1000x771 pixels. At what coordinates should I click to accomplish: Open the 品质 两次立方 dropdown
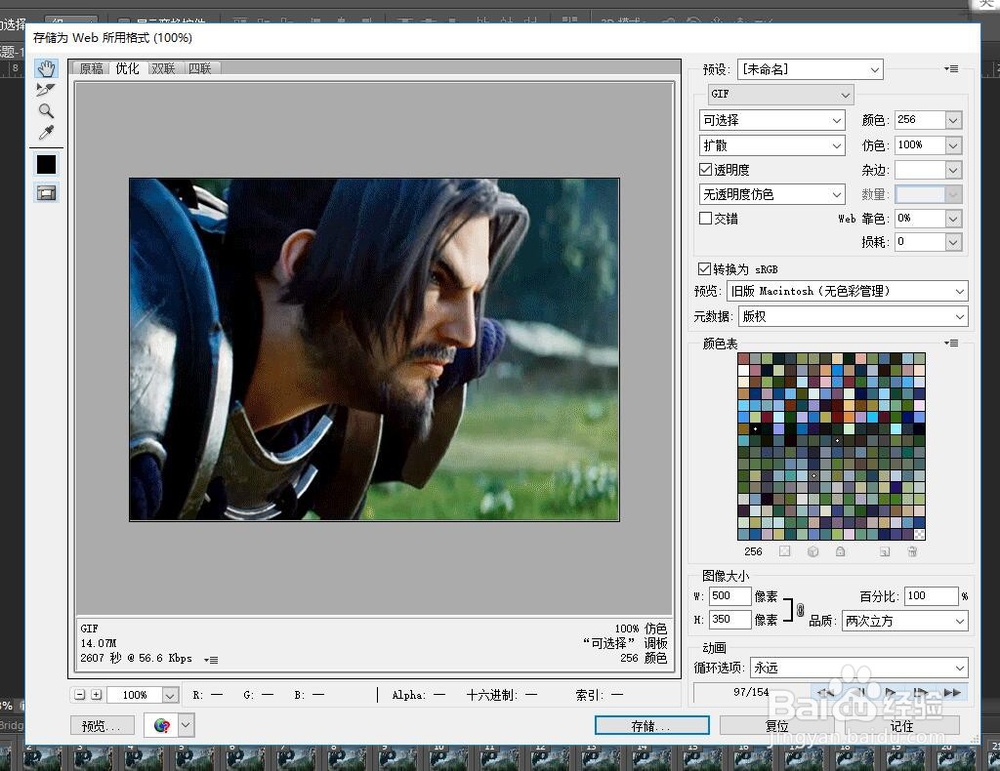coord(905,620)
